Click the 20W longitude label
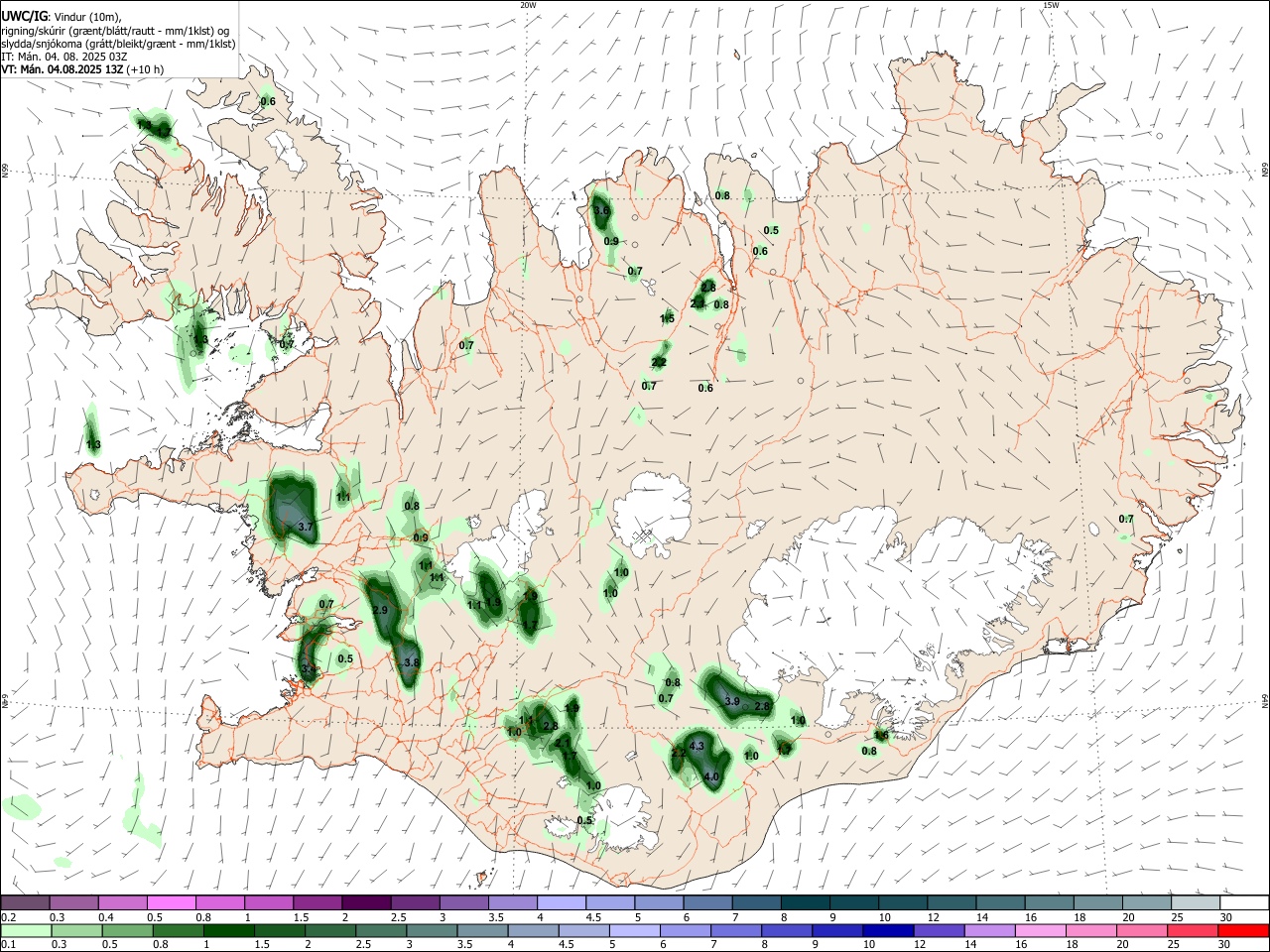Screen dimensions: 1270x952 pyautogui.click(x=528, y=5)
